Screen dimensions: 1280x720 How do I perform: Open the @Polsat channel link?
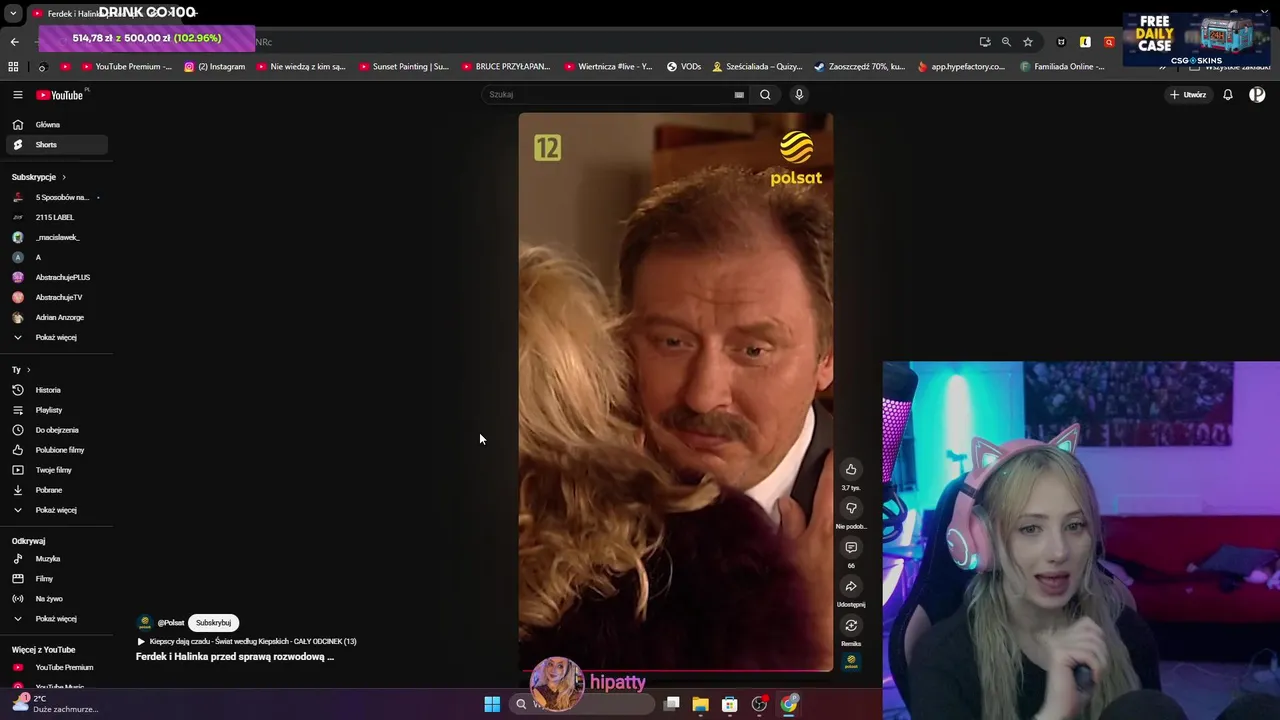tap(171, 623)
